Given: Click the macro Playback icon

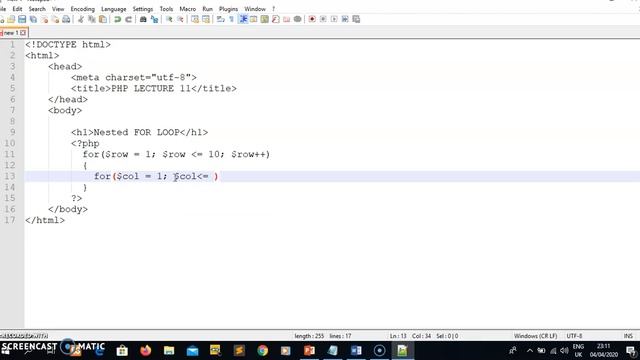Looking at the screenshot, I should (334, 19).
